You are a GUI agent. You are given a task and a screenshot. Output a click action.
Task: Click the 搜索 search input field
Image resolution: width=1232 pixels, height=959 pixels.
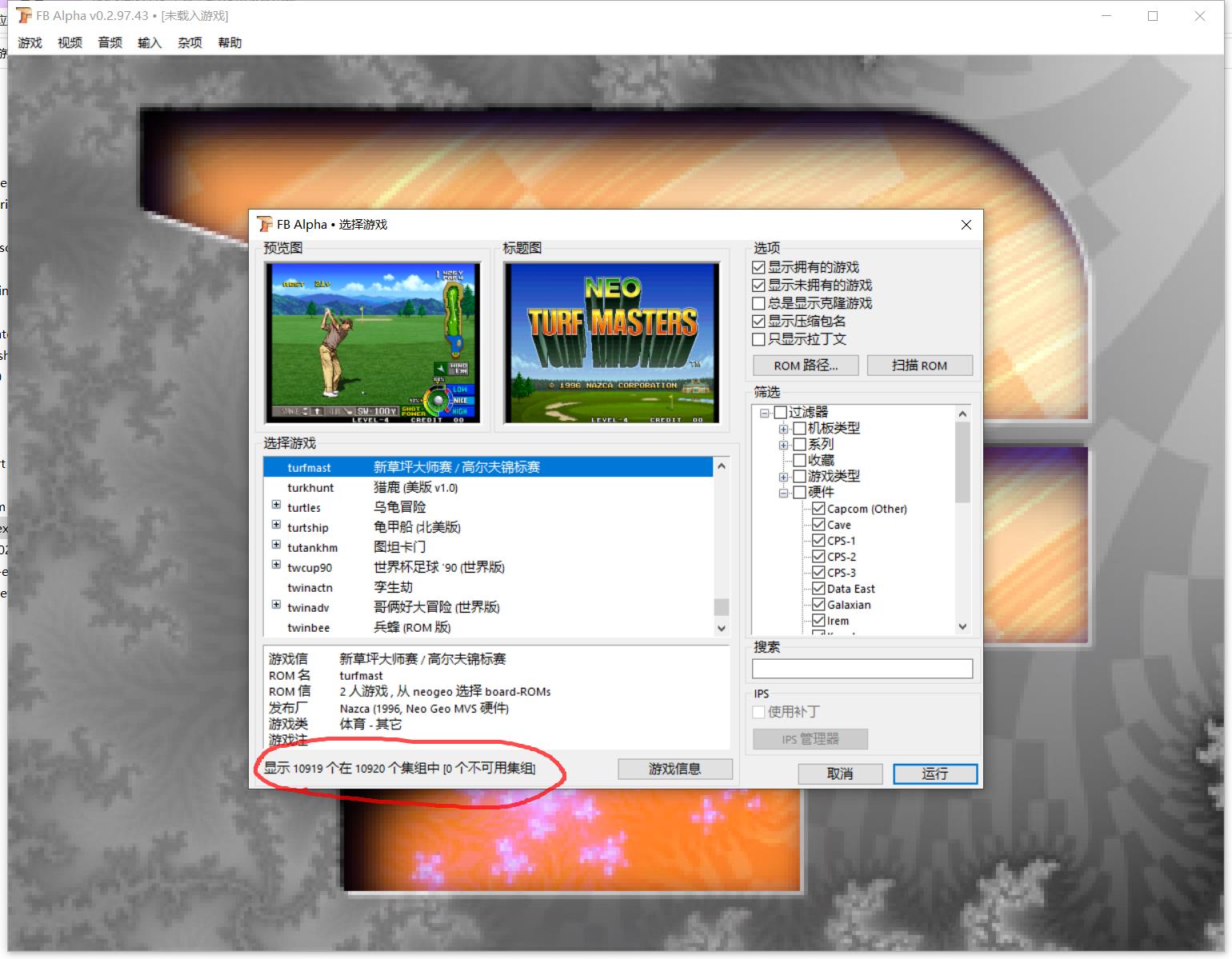[x=862, y=669]
